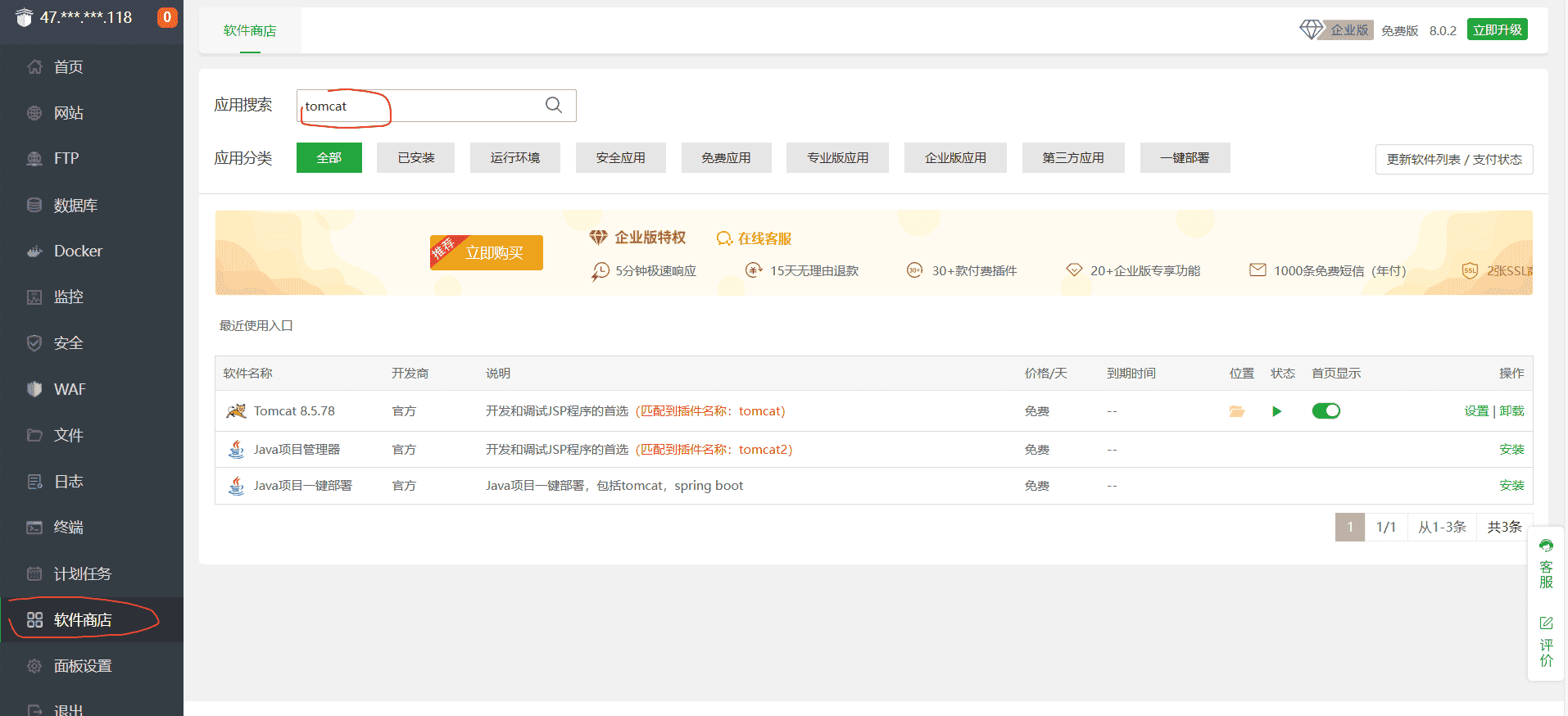Open the 监控 sidebar item
Viewport: 1568px width, 716px height.
tap(92, 297)
